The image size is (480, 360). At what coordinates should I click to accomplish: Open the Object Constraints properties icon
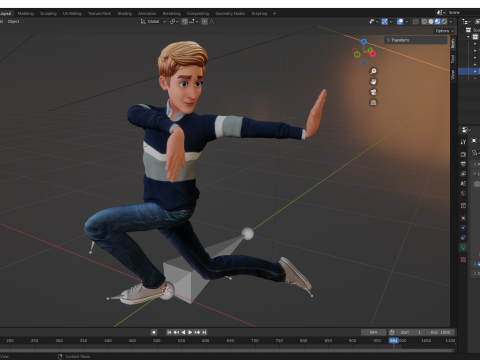[463, 237]
